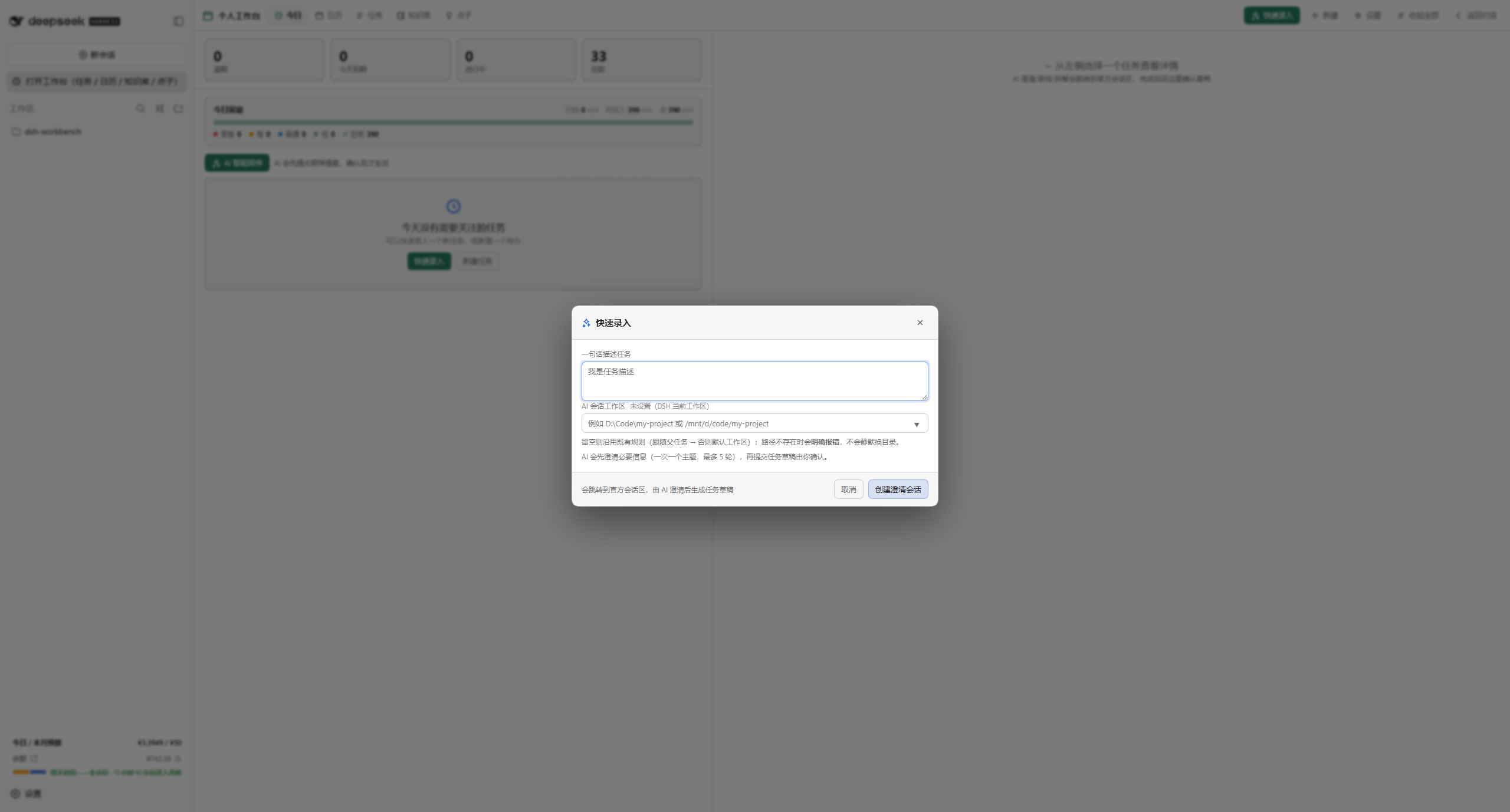The height and width of the screenshot is (812, 1510).
Task: Switch to the 今日 tab
Action: [x=288, y=15]
